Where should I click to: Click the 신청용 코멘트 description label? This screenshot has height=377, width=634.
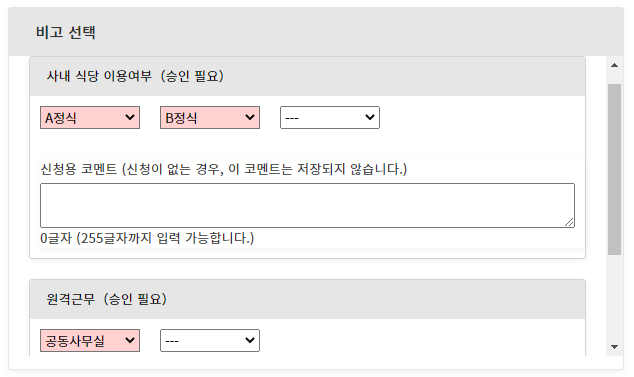(224, 169)
